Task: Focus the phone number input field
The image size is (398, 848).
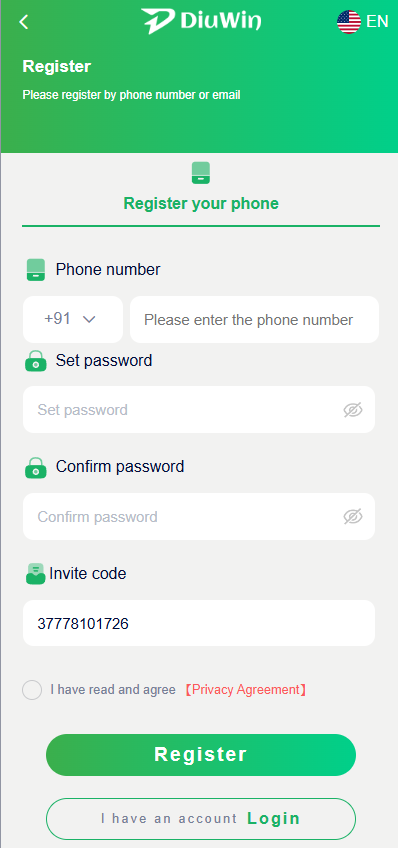Action: pos(254,319)
